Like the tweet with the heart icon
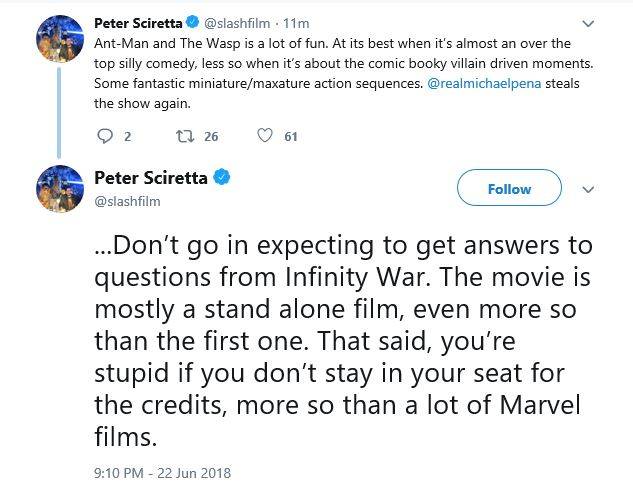Screen dimensions: 633x491 [265, 137]
